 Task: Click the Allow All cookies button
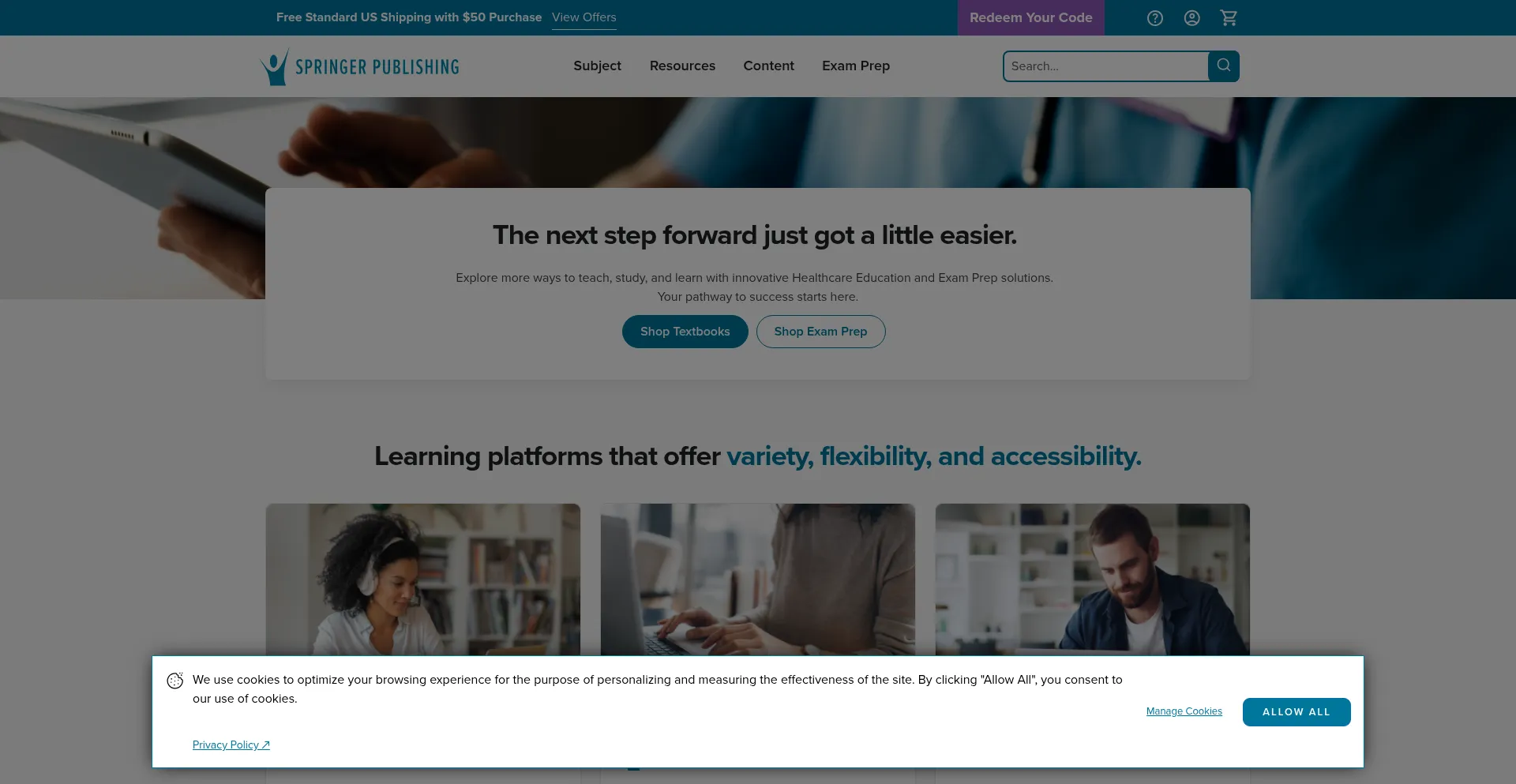1296,712
